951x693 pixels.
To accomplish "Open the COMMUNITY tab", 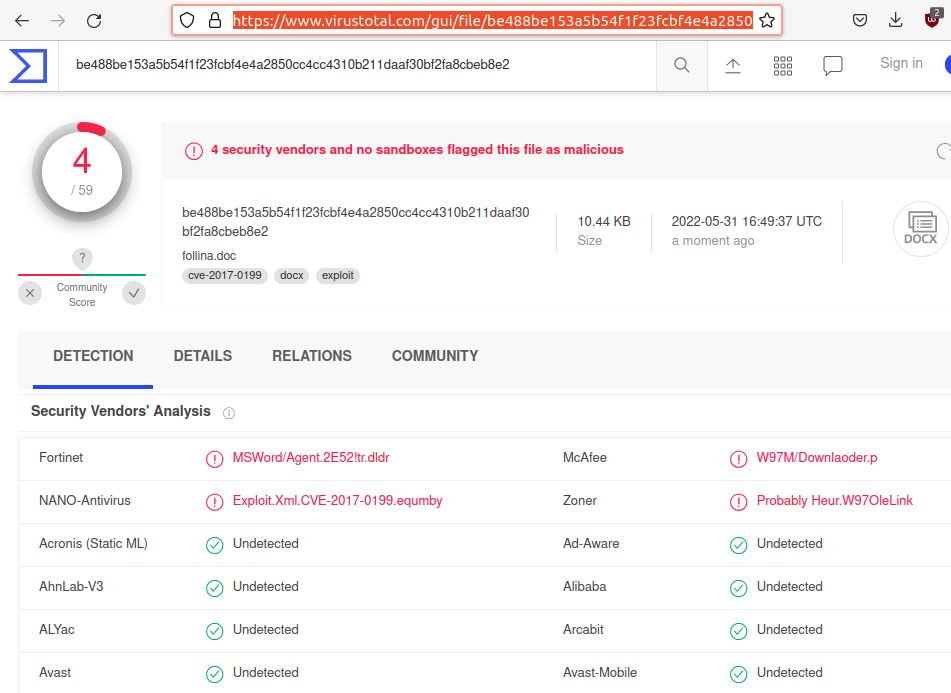I will click(x=435, y=356).
